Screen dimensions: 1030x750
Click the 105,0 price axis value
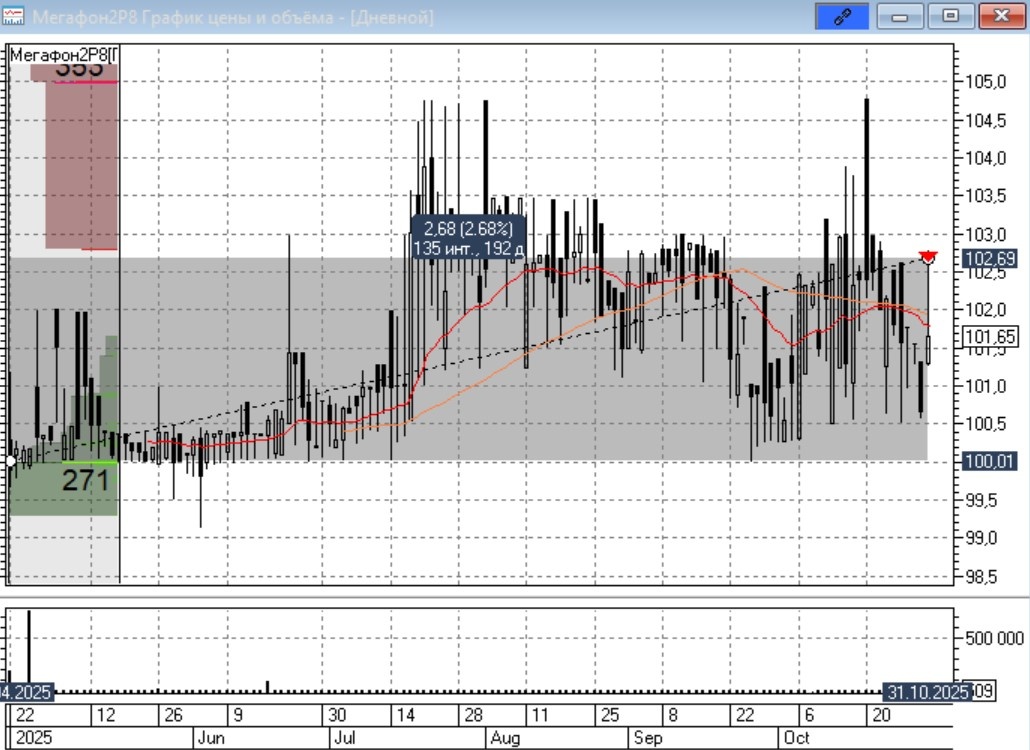[x=985, y=82]
